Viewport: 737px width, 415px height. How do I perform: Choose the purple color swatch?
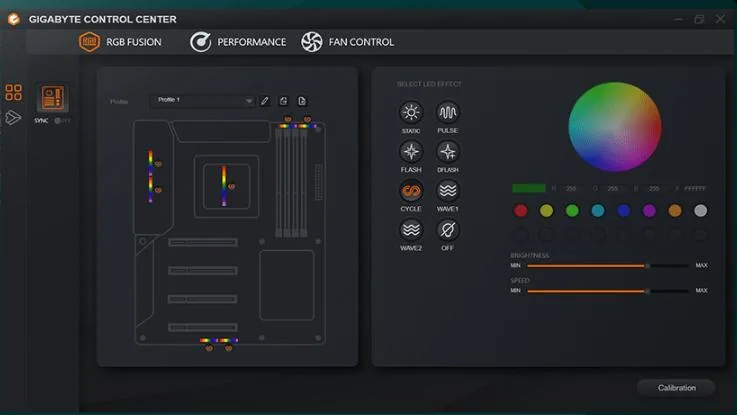[x=649, y=210]
